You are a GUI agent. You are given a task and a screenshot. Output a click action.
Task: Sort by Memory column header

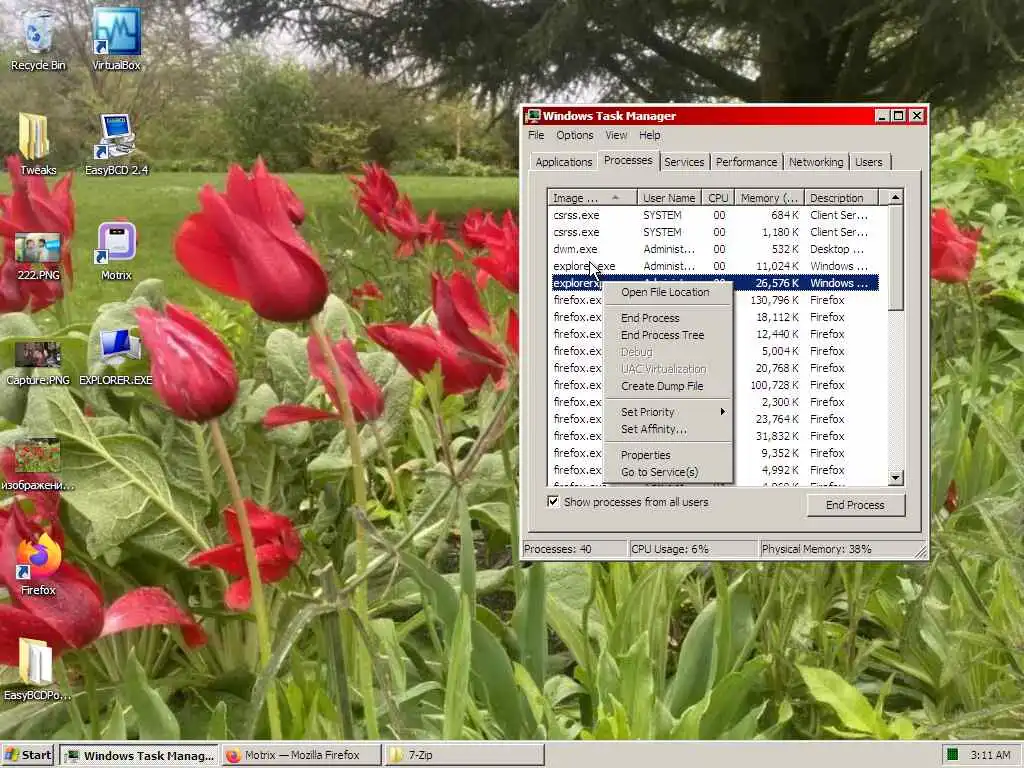pyautogui.click(x=769, y=197)
